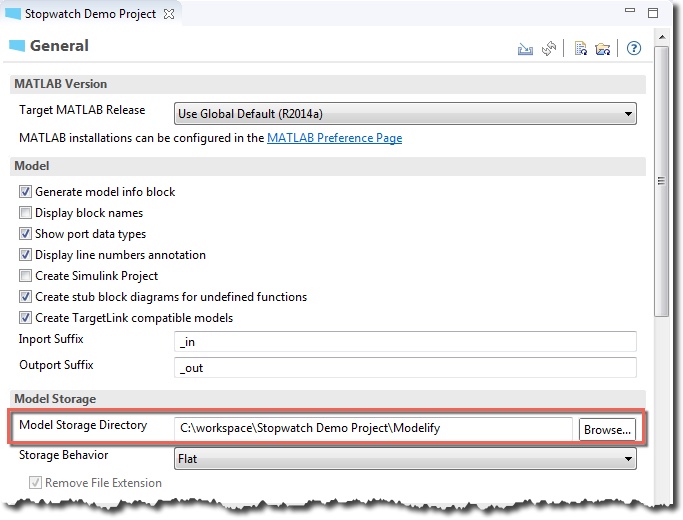Click the grey synchronize arrows toolbar icon
The width and height of the screenshot is (683, 520).
click(x=549, y=48)
